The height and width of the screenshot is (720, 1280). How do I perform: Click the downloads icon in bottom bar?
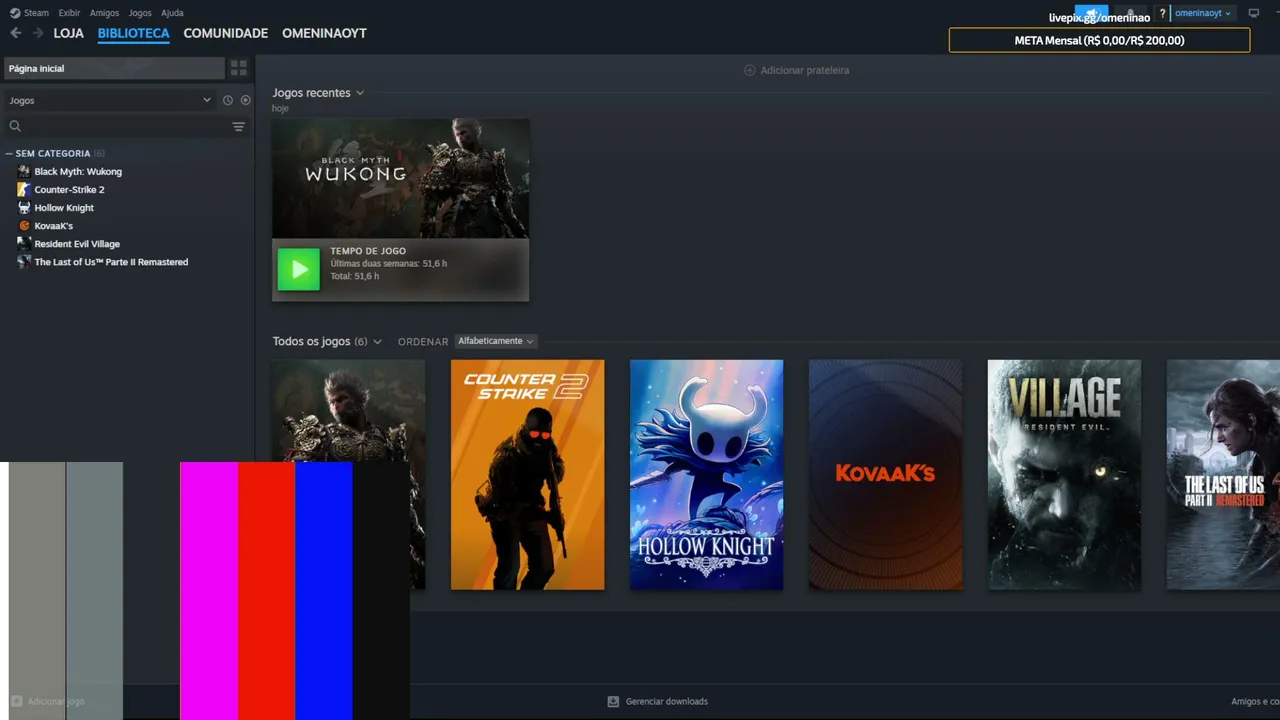[x=613, y=702]
